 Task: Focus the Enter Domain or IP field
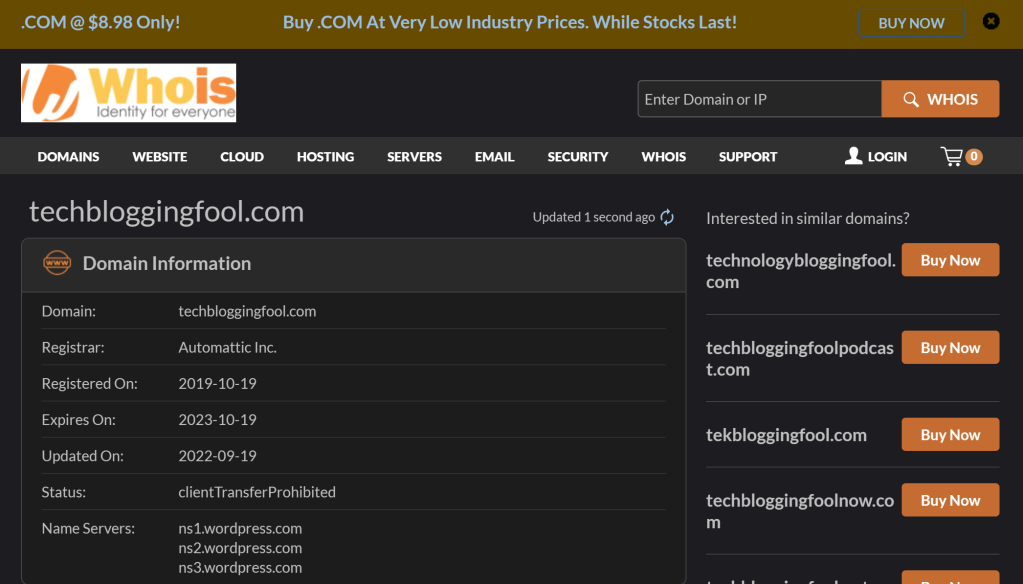(759, 99)
